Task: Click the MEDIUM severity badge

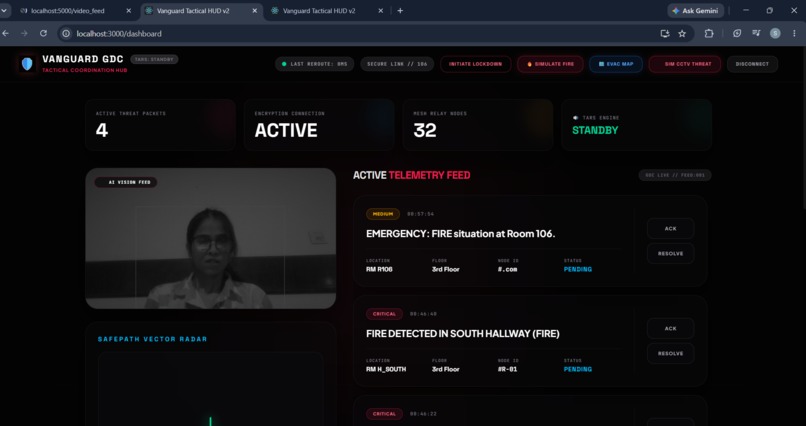Action: point(383,214)
